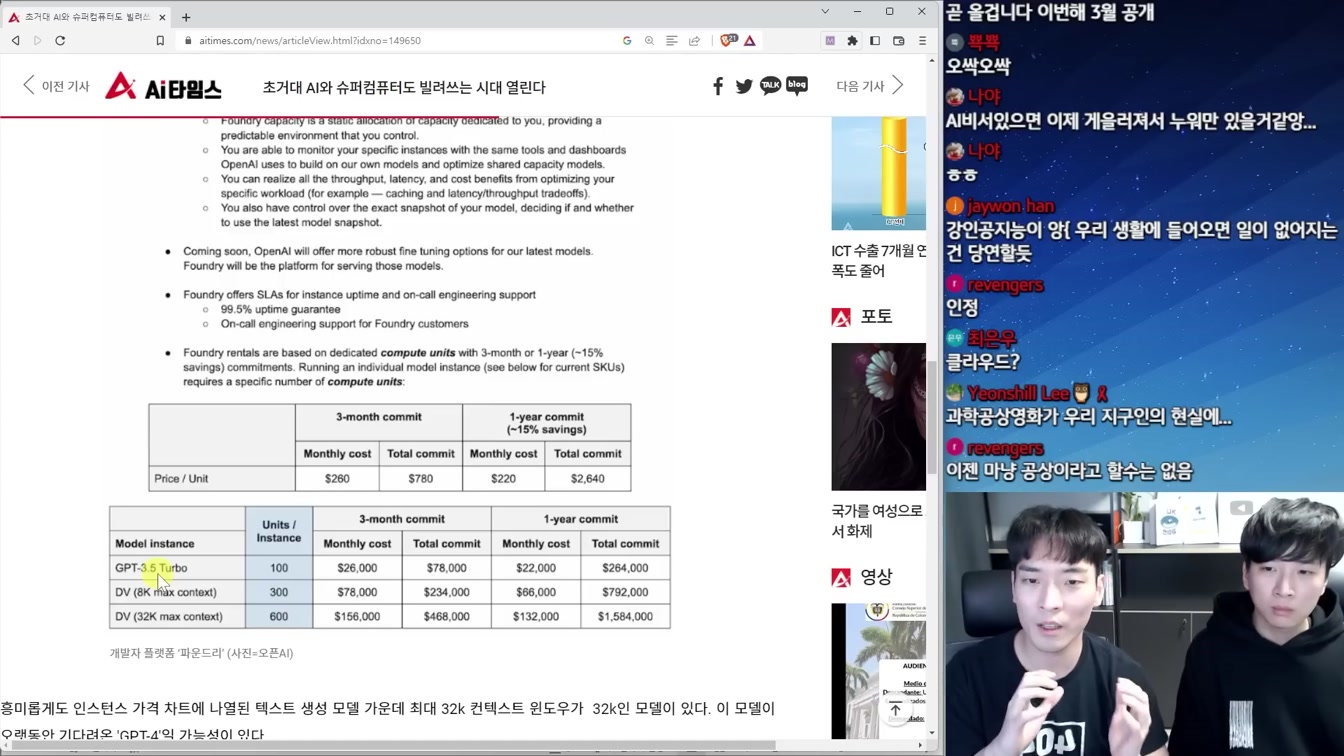Open Google translate icon in address bar
Viewport: 1344px width, 756px height.
coord(627,41)
